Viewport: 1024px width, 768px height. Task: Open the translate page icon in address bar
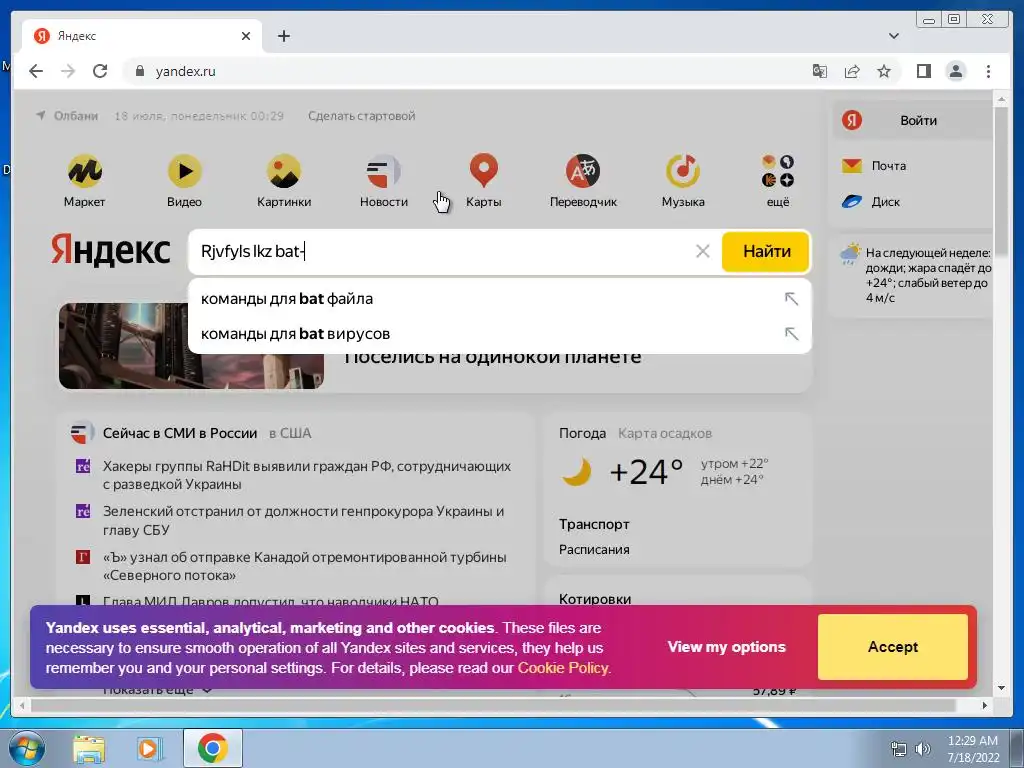pos(820,71)
